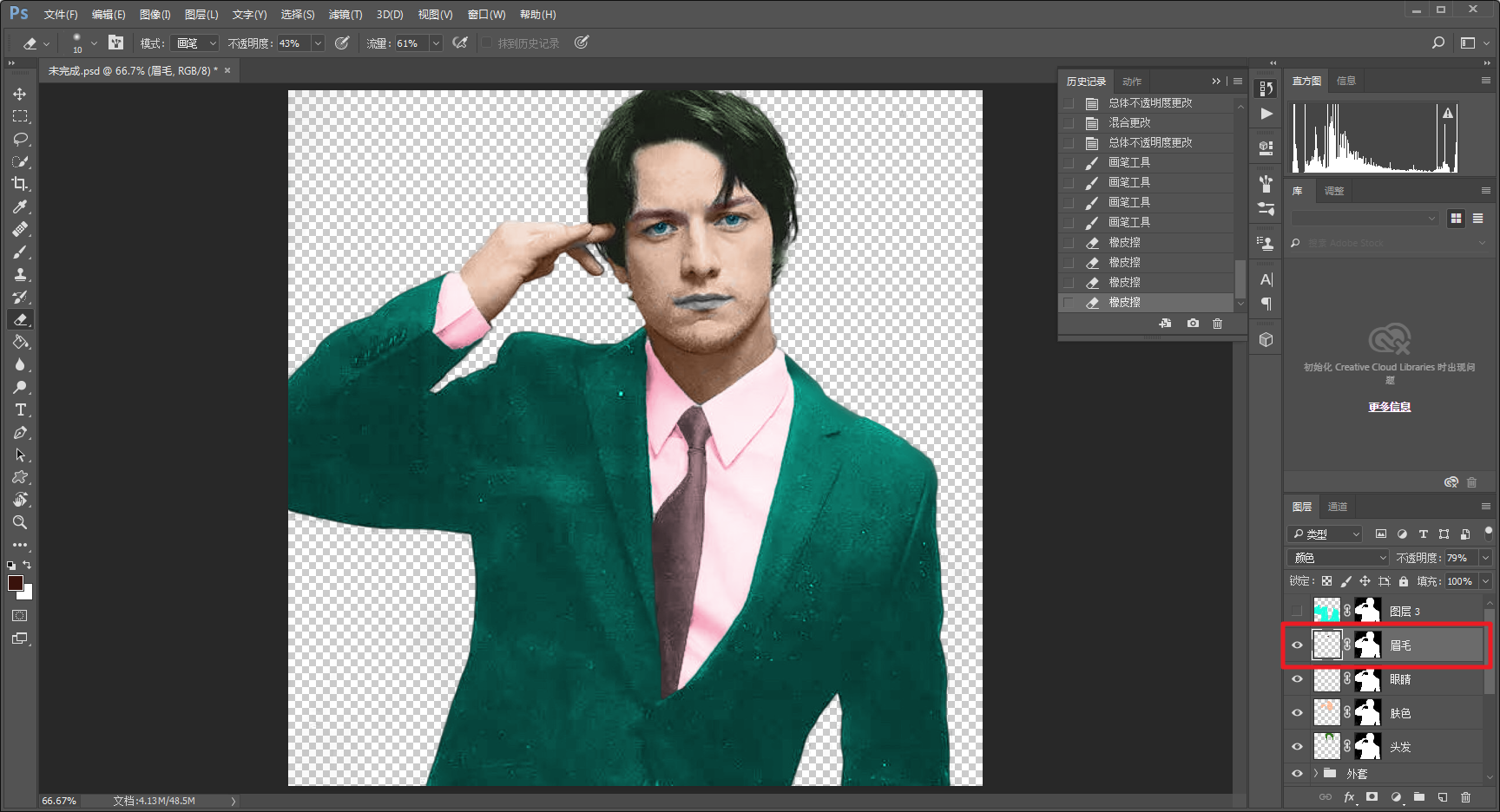The height and width of the screenshot is (812, 1500).
Task: Select the Crop tool
Action: [x=20, y=184]
